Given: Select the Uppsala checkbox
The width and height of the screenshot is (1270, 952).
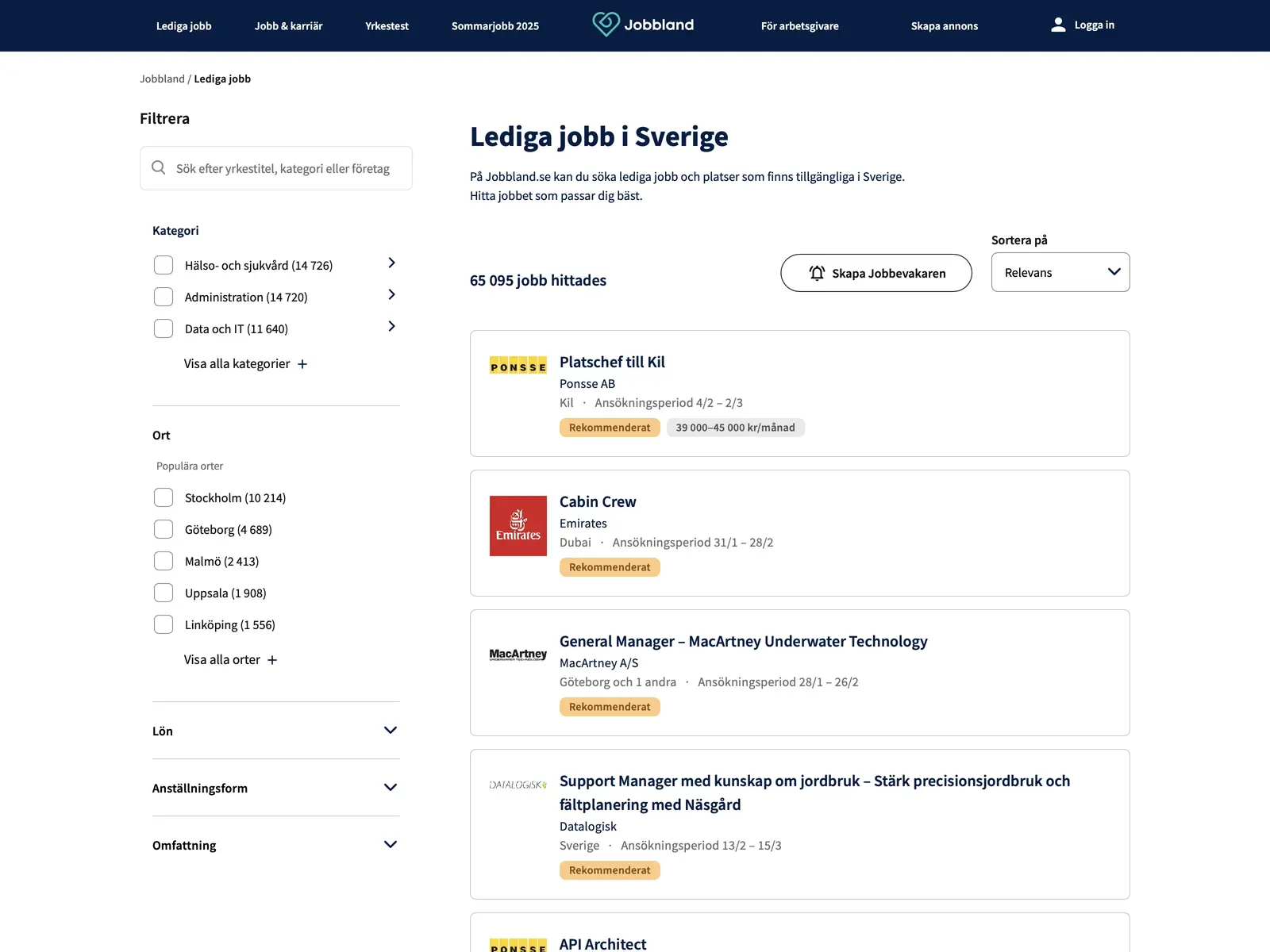Looking at the screenshot, I should [164, 593].
